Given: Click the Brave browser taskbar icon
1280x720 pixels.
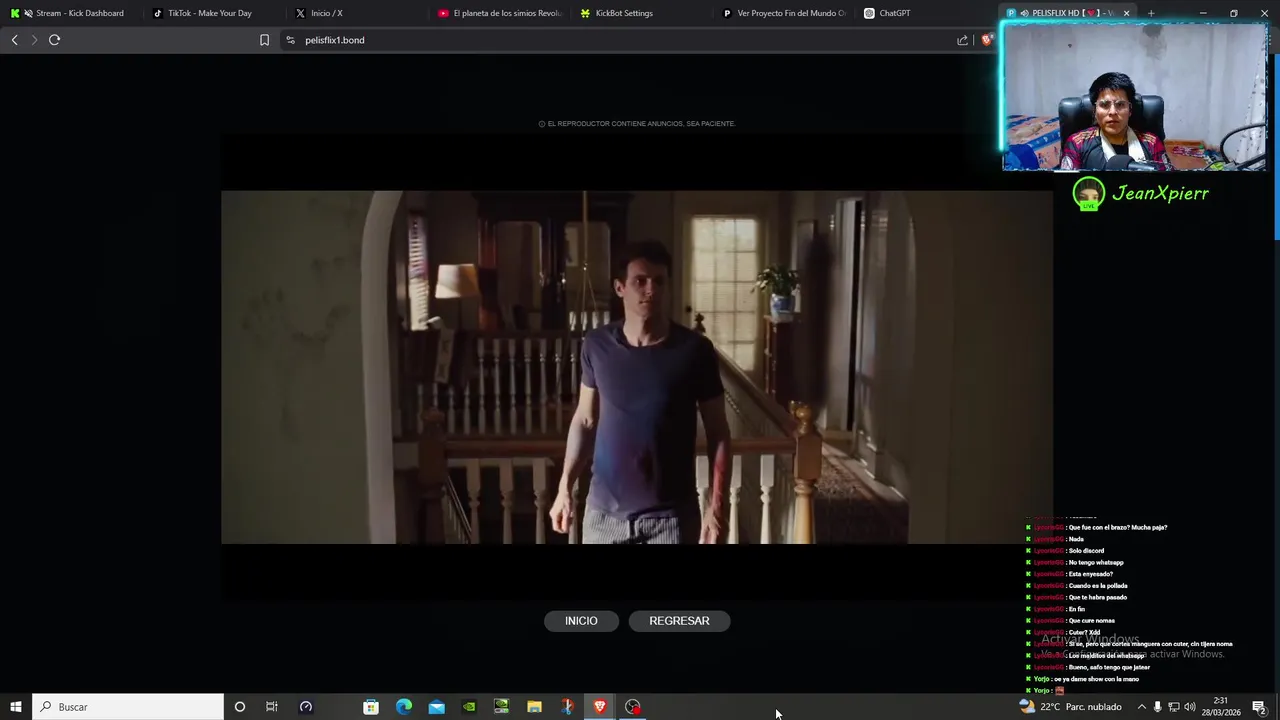Looking at the screenshot, I should [x=600, y=707].
